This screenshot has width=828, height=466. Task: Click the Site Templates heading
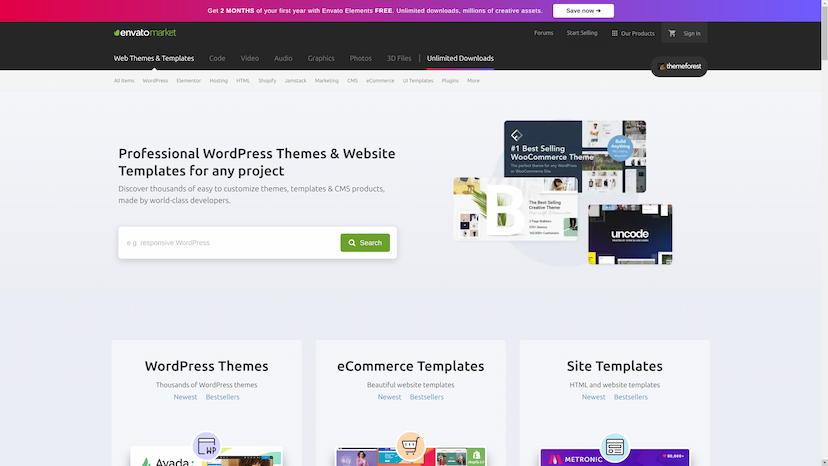tap(615, 366)
